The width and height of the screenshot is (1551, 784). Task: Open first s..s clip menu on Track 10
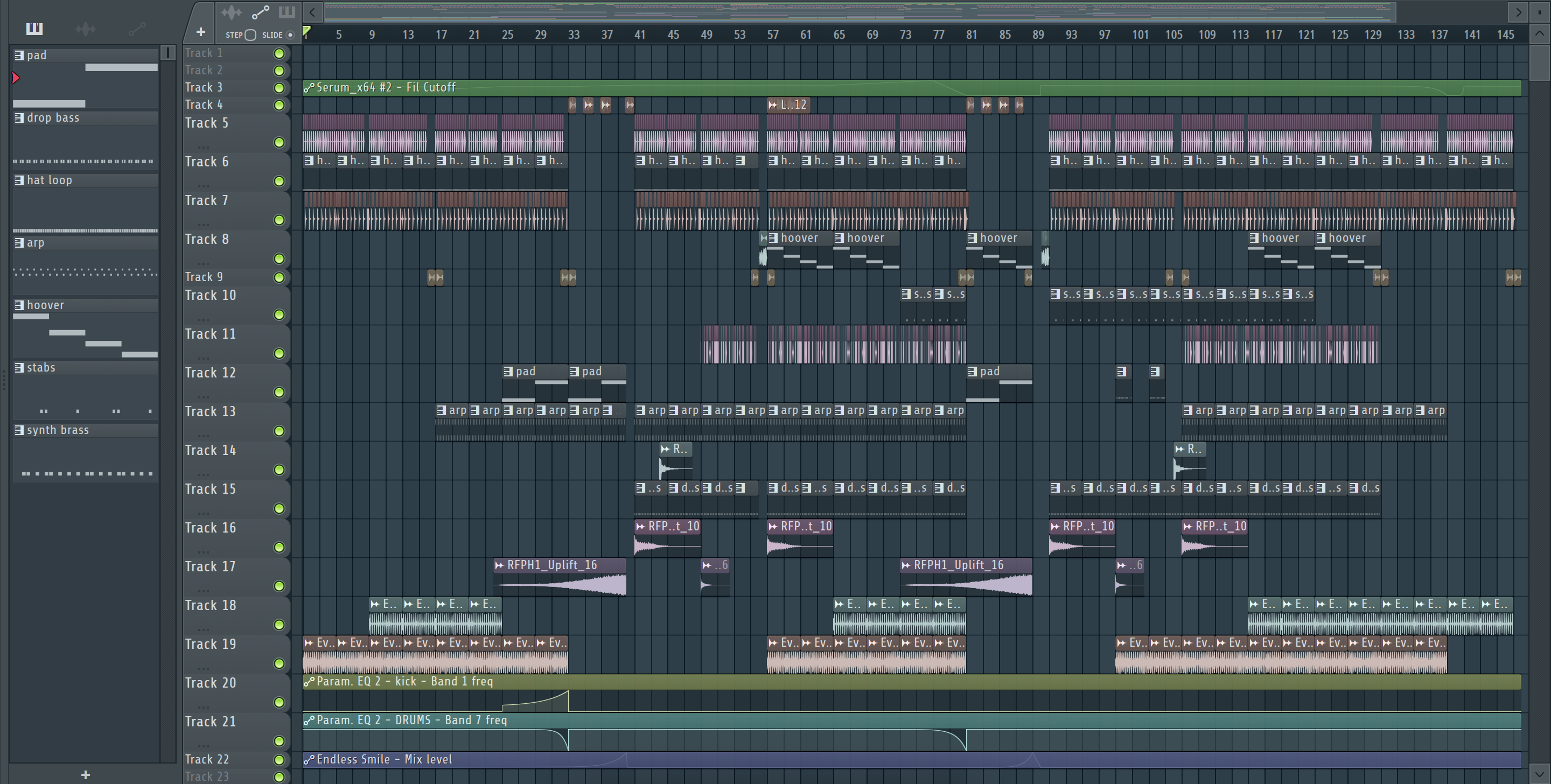[x=906, y=294]
